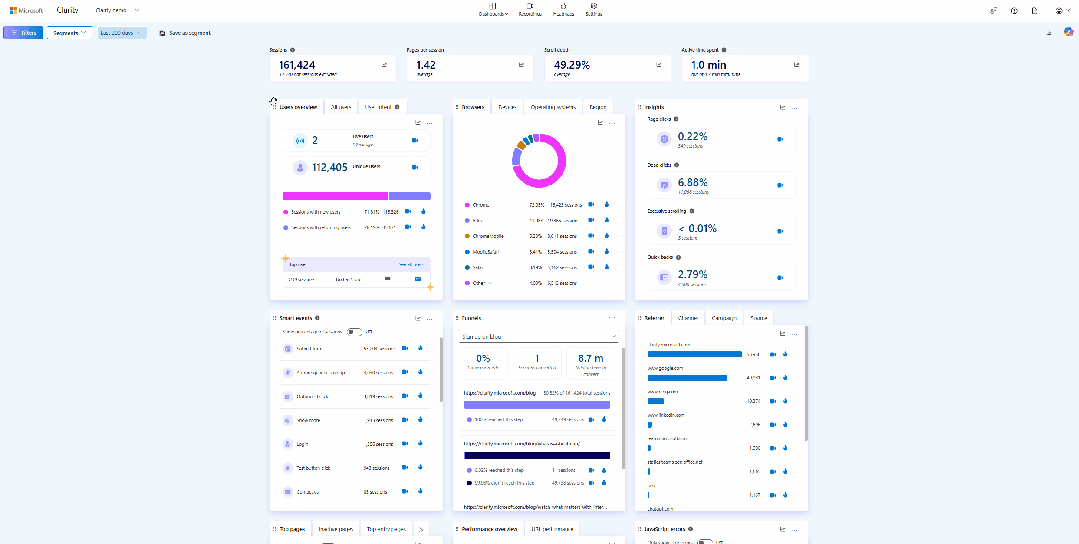Open the Recordings view in top navigation
Viewport: 1079px width, 544px height.
[531, 10]
